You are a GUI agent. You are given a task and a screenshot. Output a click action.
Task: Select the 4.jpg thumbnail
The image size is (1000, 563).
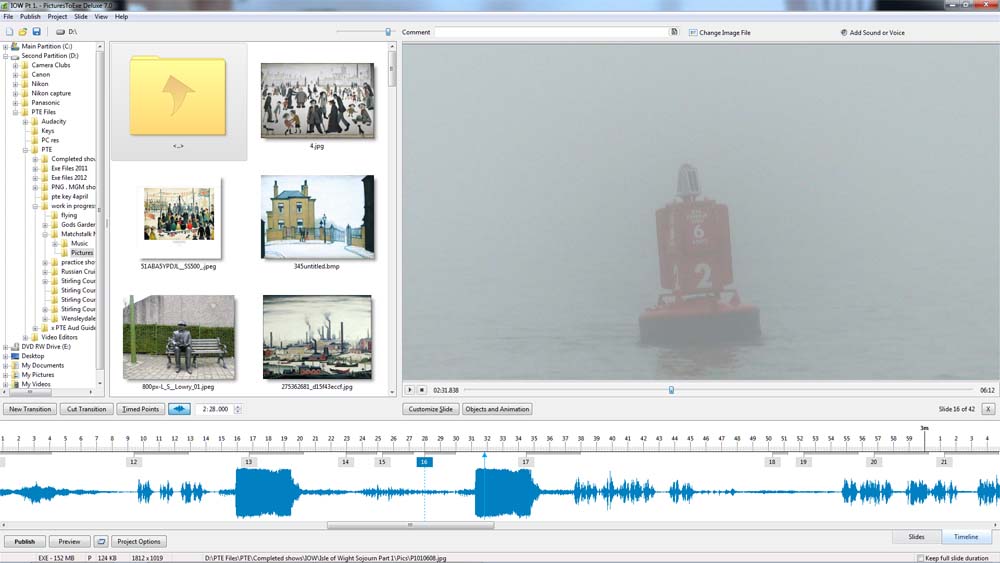pos(317,101)
